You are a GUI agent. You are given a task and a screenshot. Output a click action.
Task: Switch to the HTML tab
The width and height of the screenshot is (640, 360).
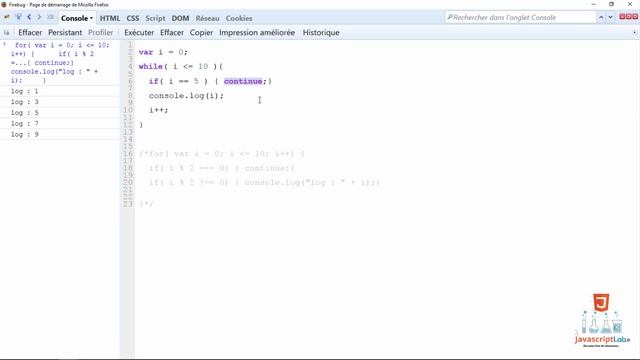[110, 18]
